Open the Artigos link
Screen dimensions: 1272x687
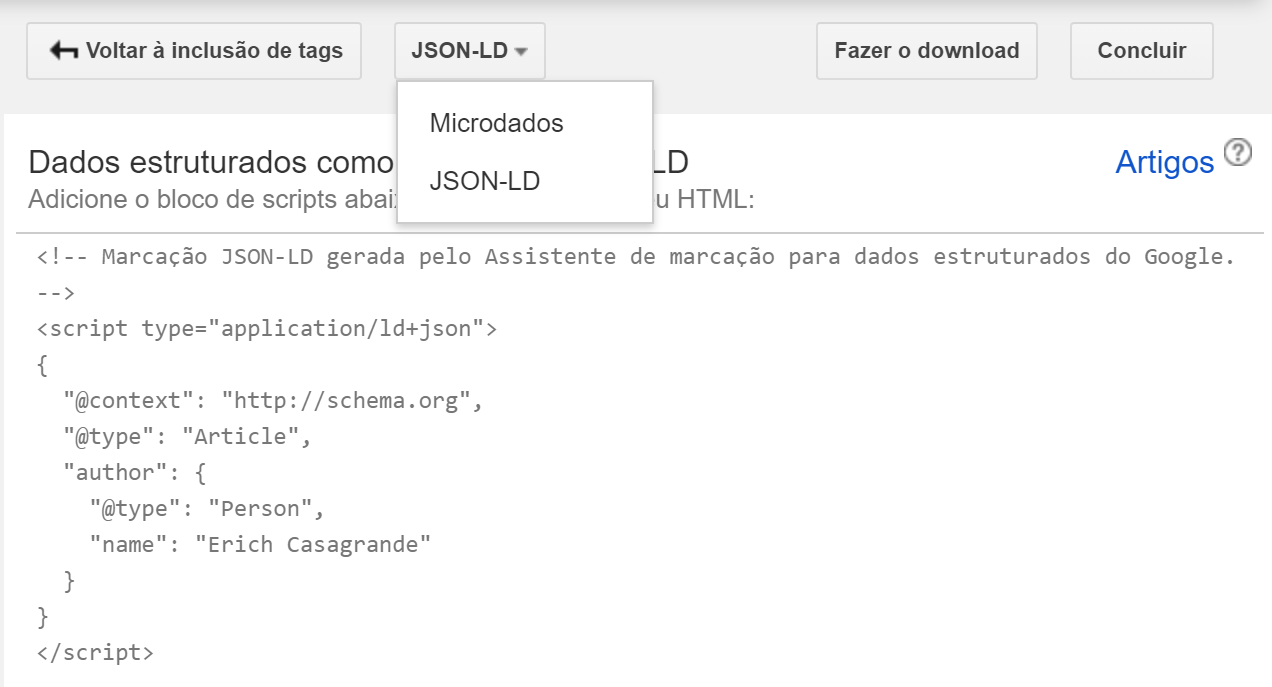[1165, 161]
